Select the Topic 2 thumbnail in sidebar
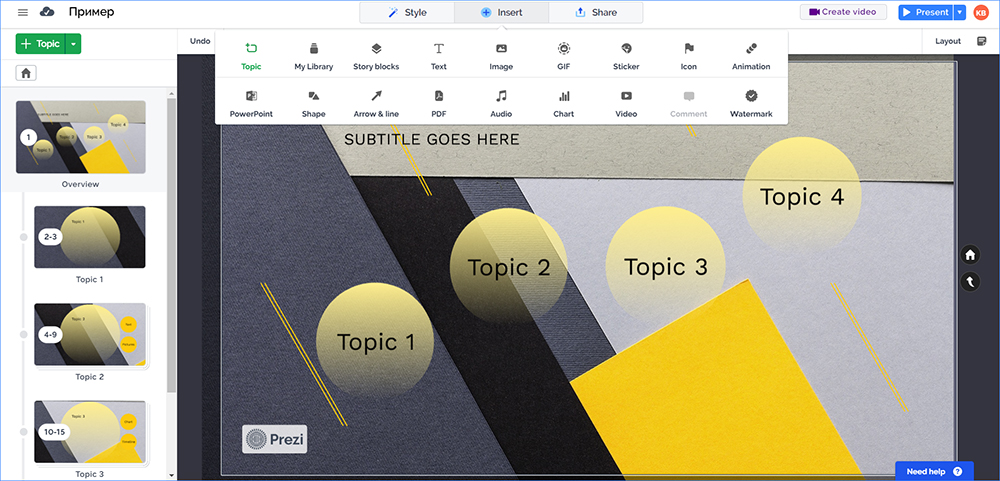The height and width of the screenshot is (481, 1000). click(x=90, y=335)
